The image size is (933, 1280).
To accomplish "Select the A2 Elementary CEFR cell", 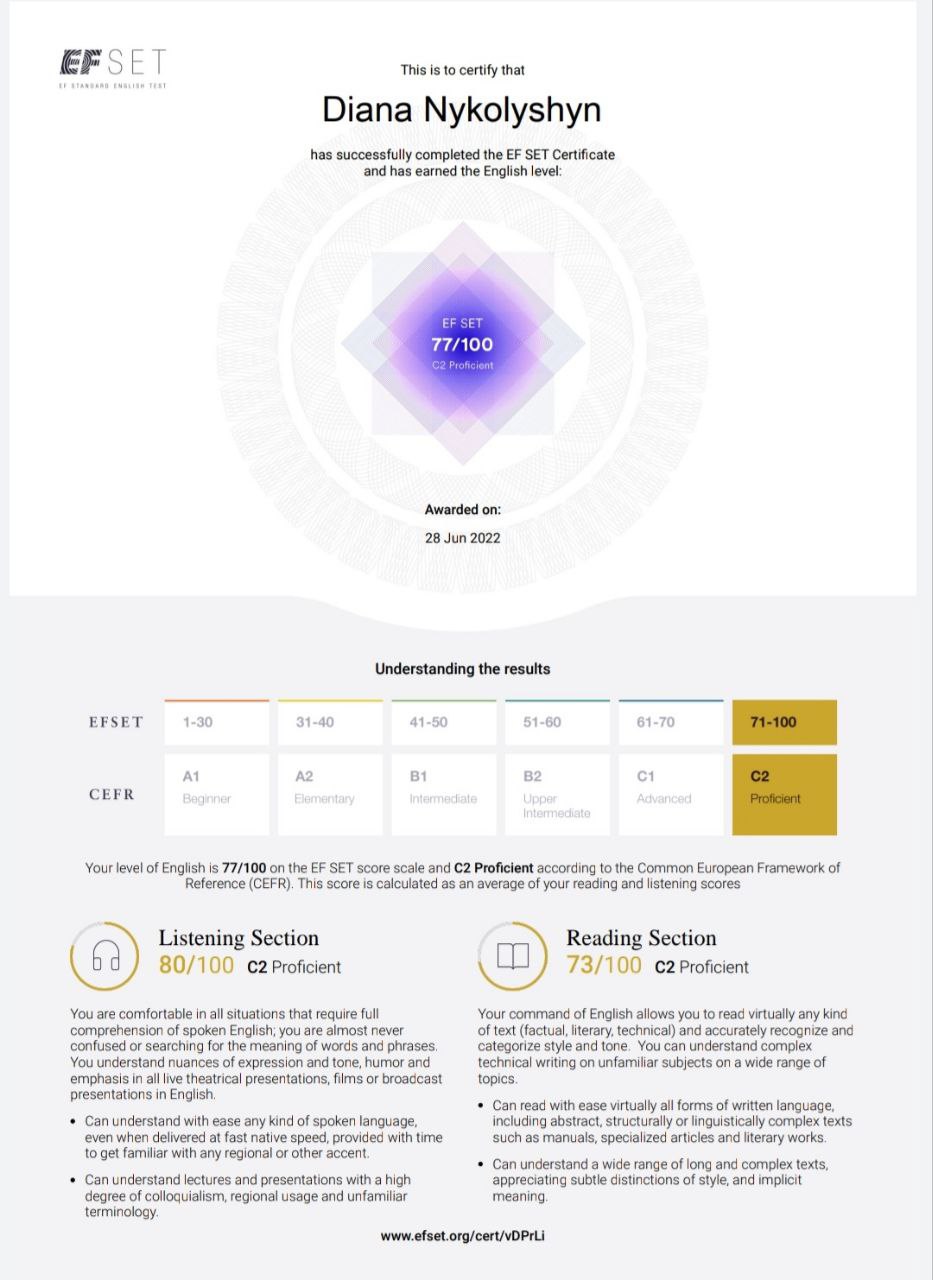I will (x=330, y=794).
